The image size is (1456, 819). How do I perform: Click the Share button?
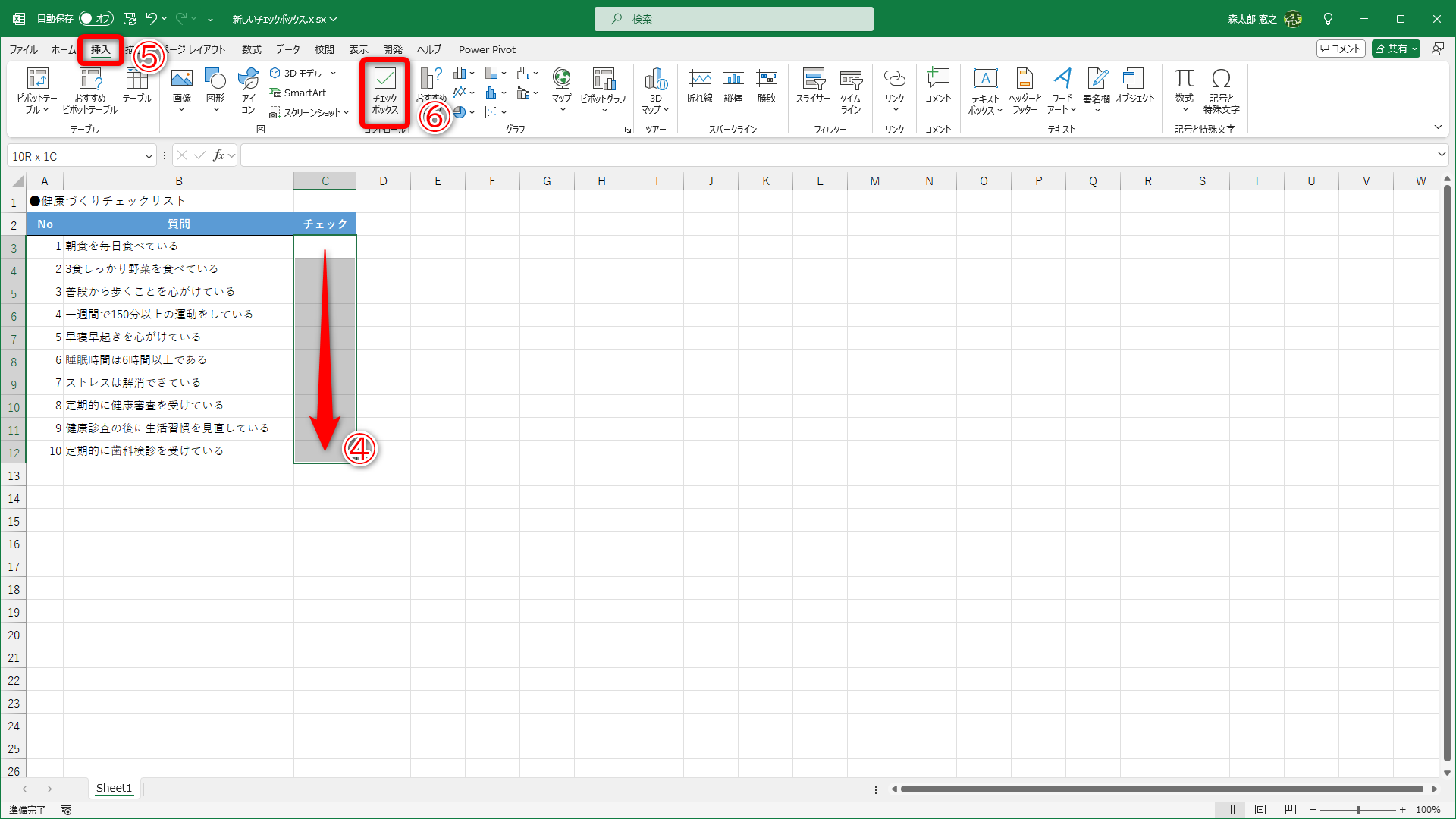pyautogui.click(x=1392, y=49)
